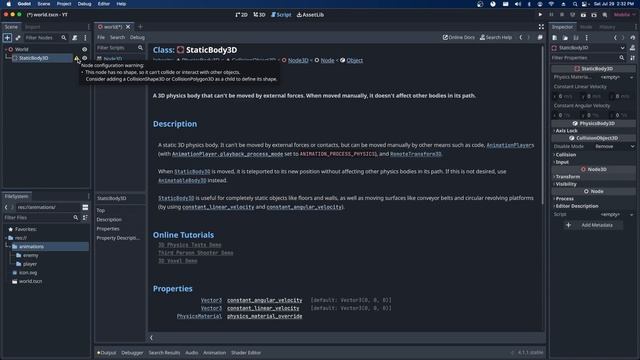Open the Disable Mode dropdown
Image resolution: width=640 pixels, height=360 pixels.
pos(614,147)
